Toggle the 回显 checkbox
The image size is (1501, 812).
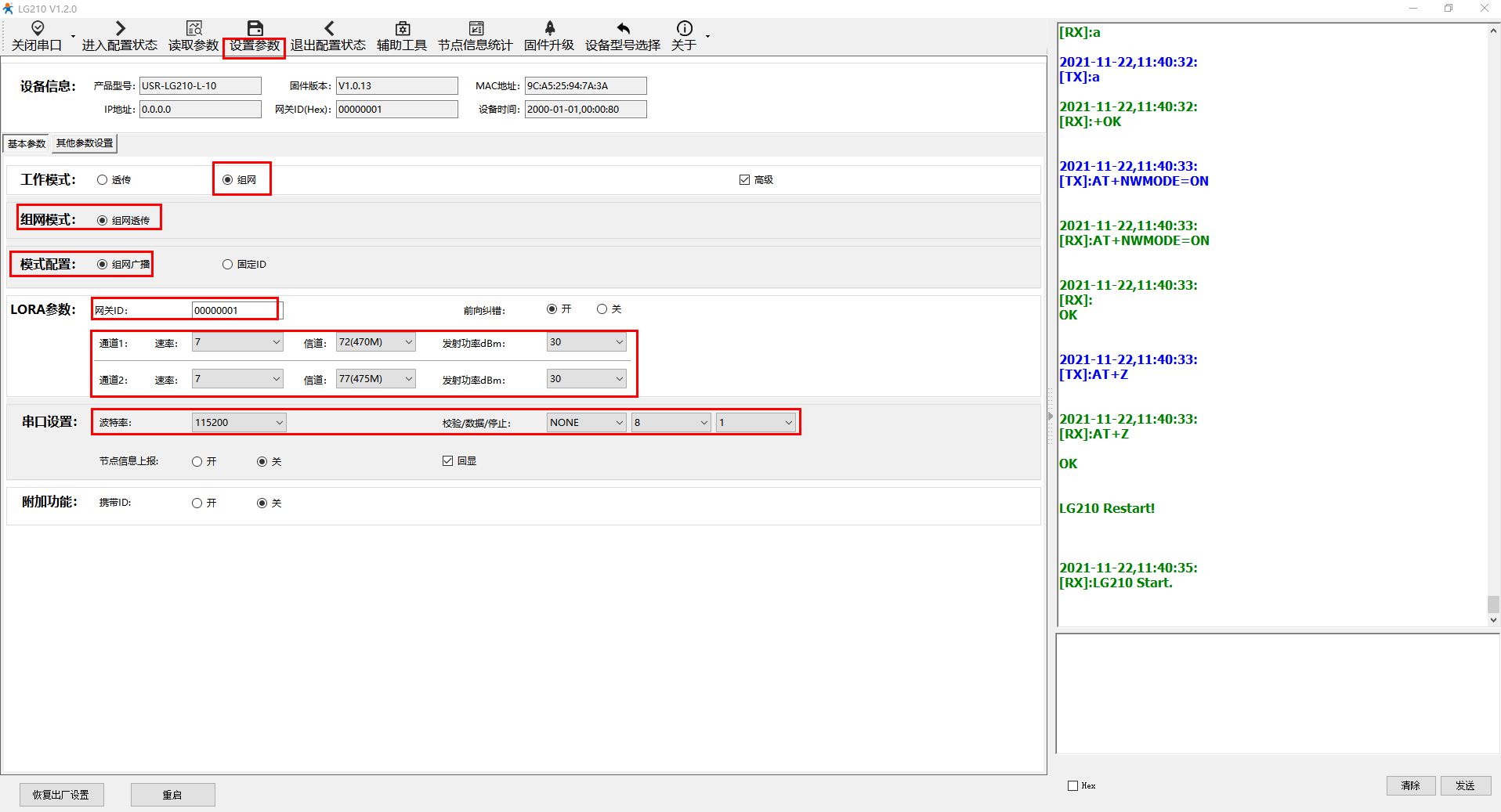pyautogui.click(x=448, y=461)
